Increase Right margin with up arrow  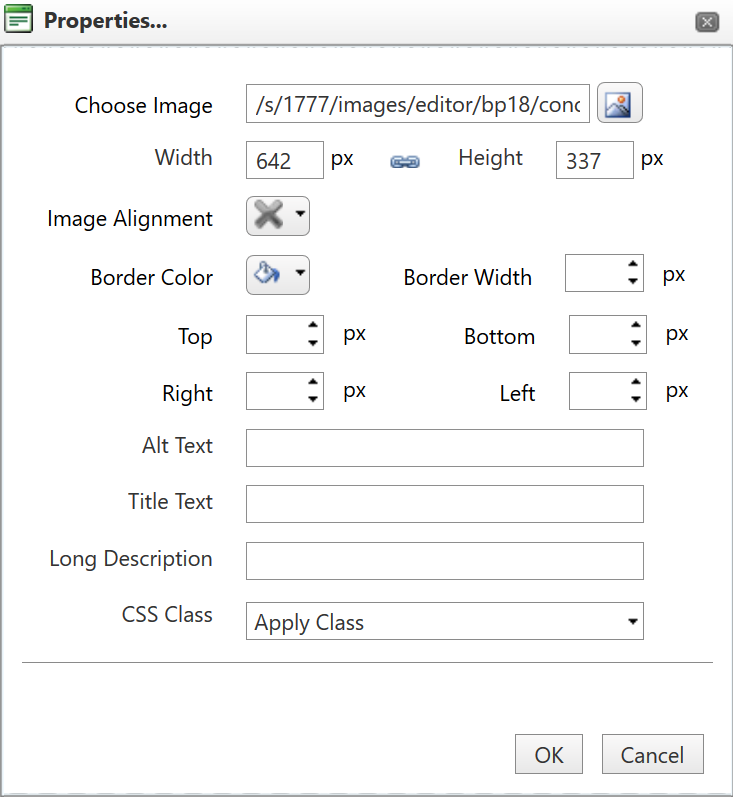click(313, 381)
